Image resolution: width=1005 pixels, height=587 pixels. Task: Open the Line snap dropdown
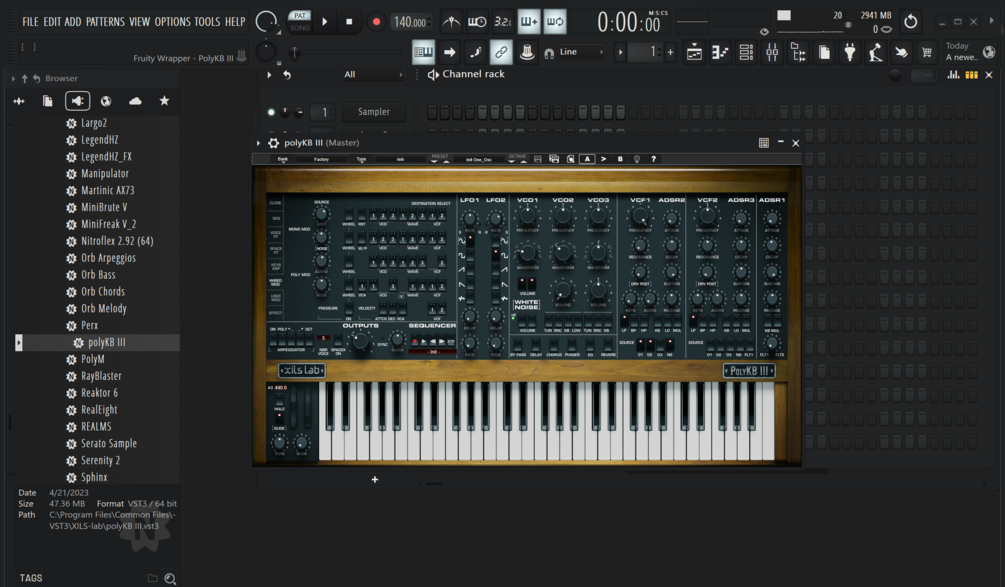click(581, 52)
